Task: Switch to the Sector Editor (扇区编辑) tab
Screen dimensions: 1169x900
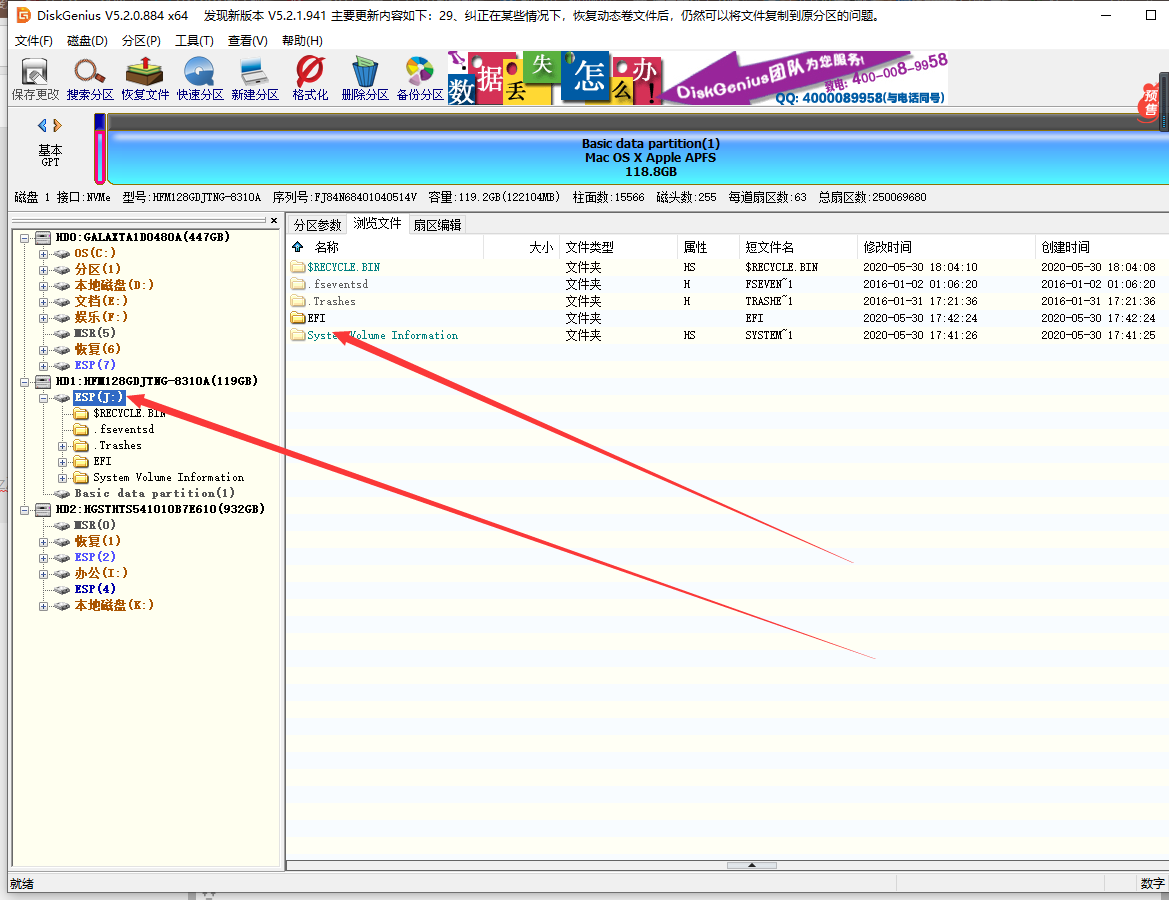Action: tap(438, 224)
